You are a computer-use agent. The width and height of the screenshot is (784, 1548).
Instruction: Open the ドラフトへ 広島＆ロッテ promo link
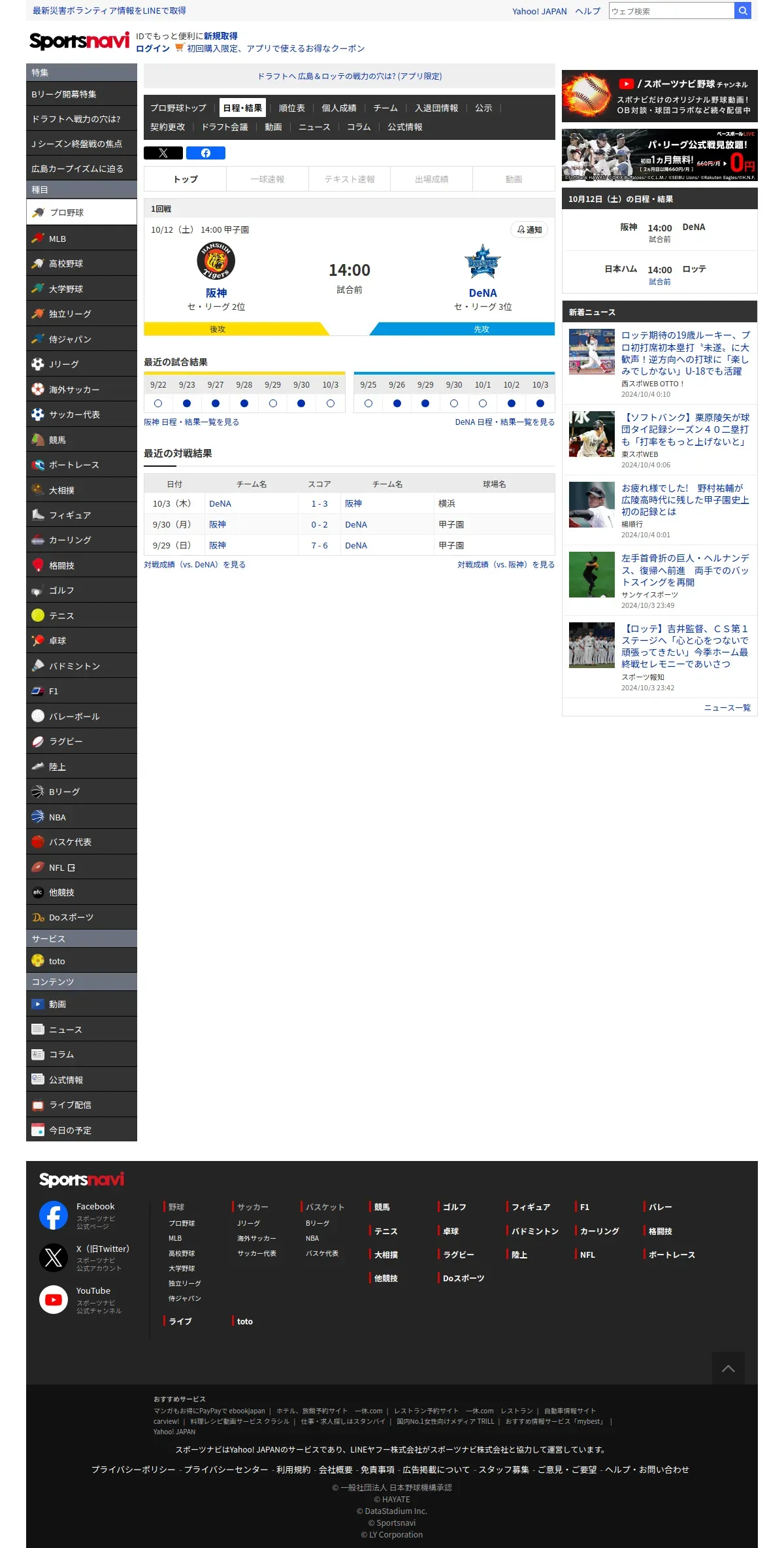(350, 76)
